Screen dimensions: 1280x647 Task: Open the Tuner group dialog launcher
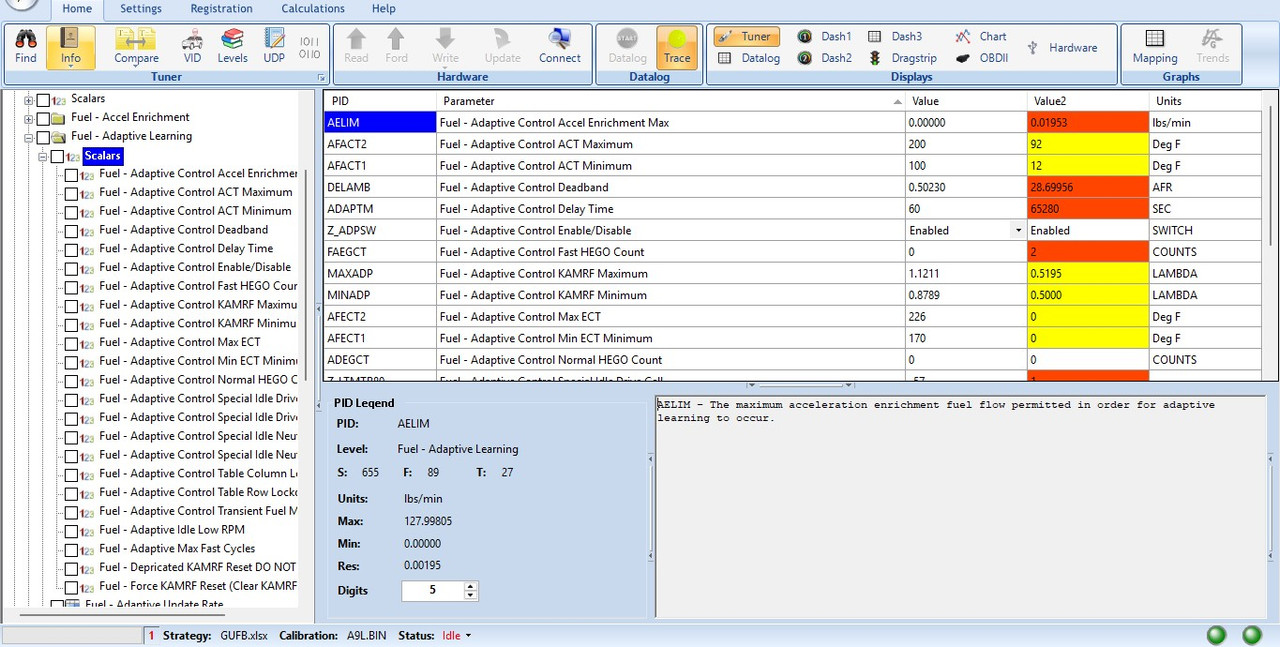pos(321,77)
